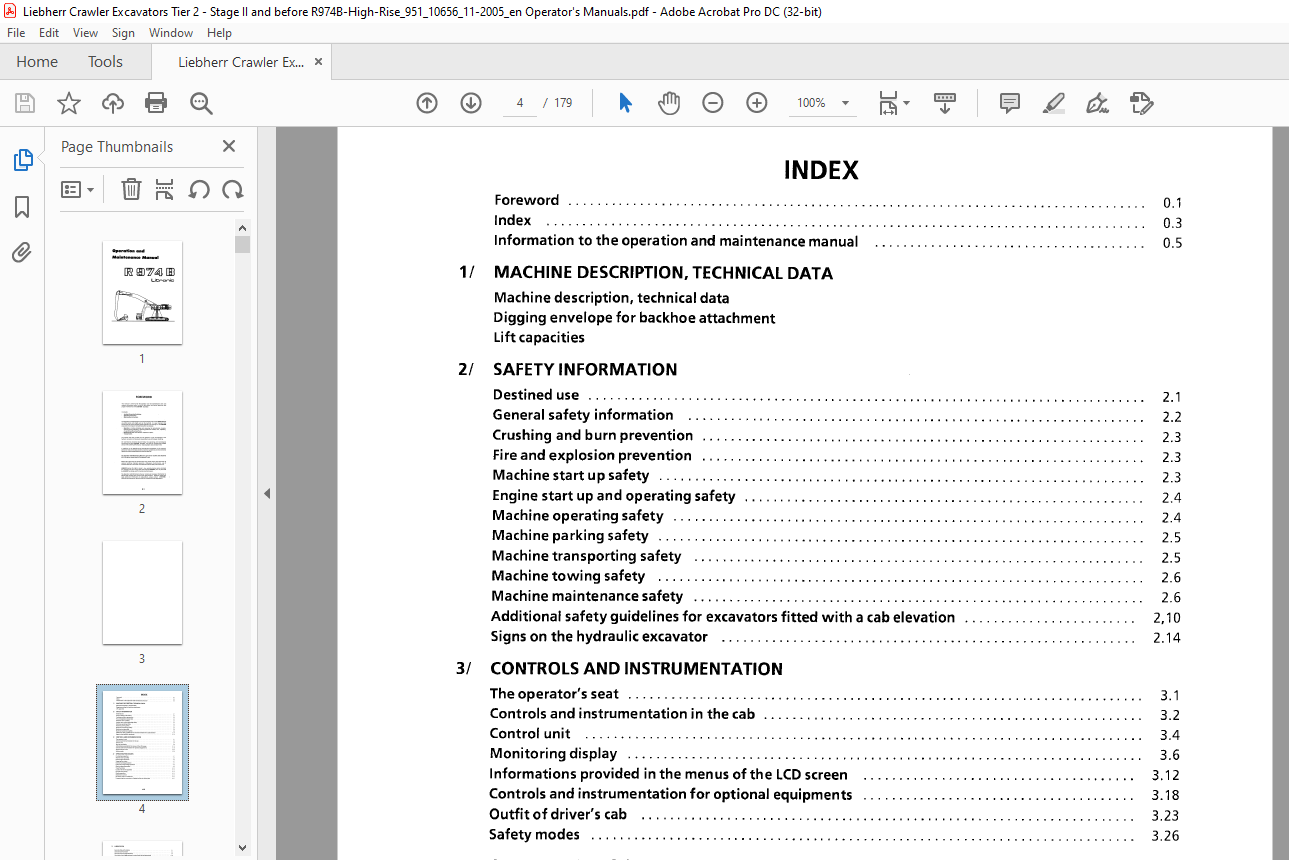Image resolution: width=1289 pixels, height=860 pixels.
Task: Open the Edit menu
Action: pos(49,33)
